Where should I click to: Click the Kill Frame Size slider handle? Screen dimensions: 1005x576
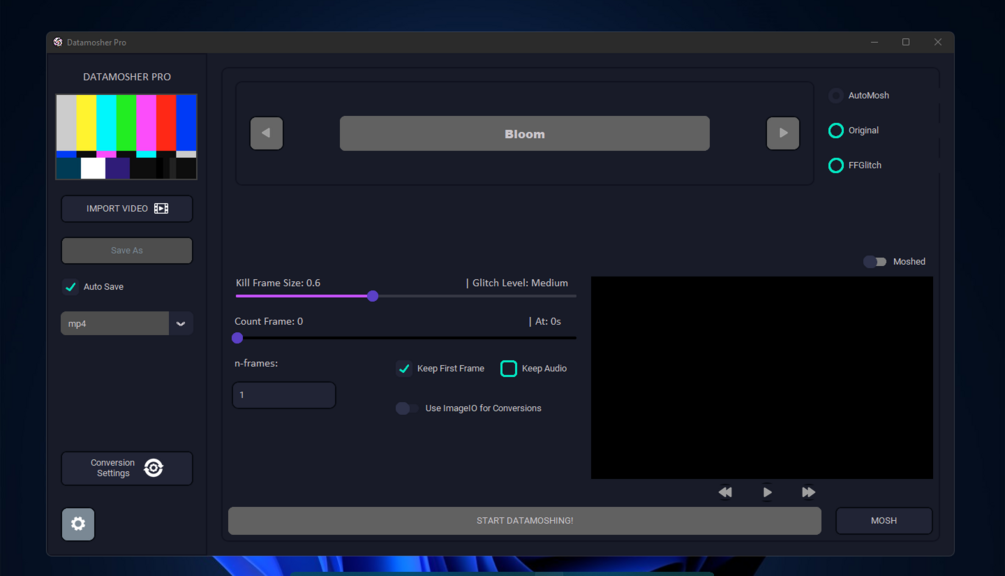(372, 296)
